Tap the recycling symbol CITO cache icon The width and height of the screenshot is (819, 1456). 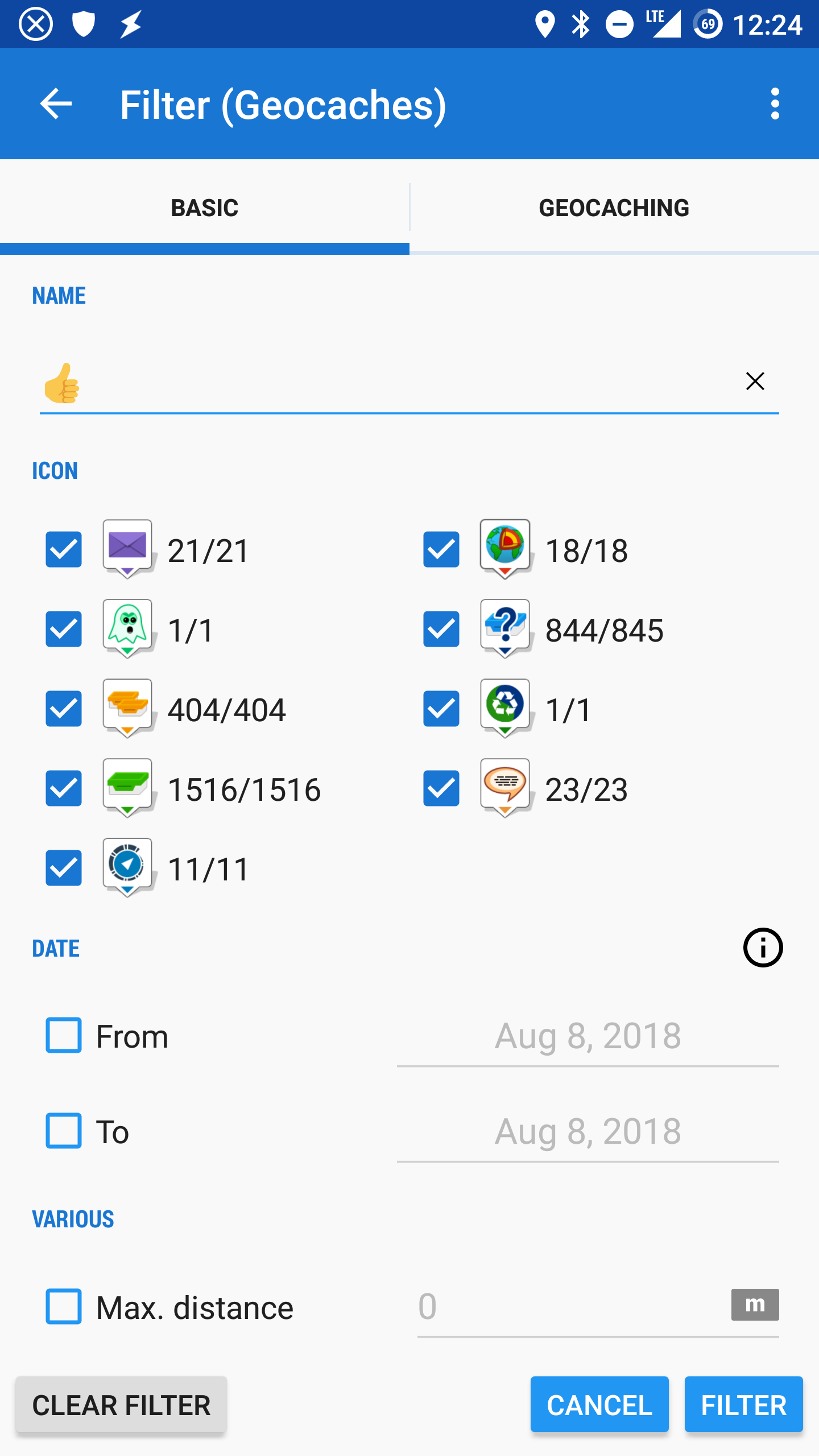[505, 707]
